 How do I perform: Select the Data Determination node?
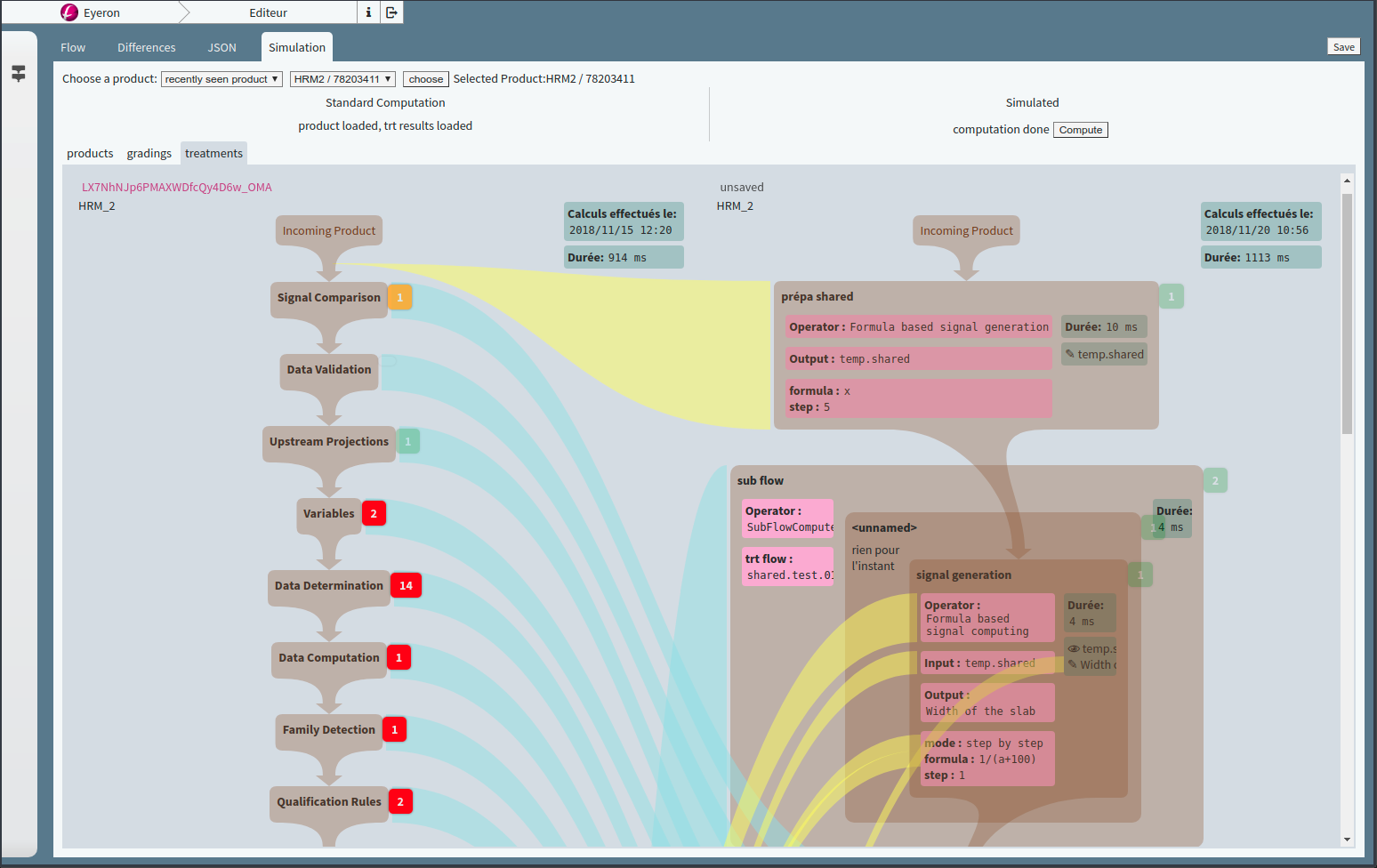tap(329, 586)
